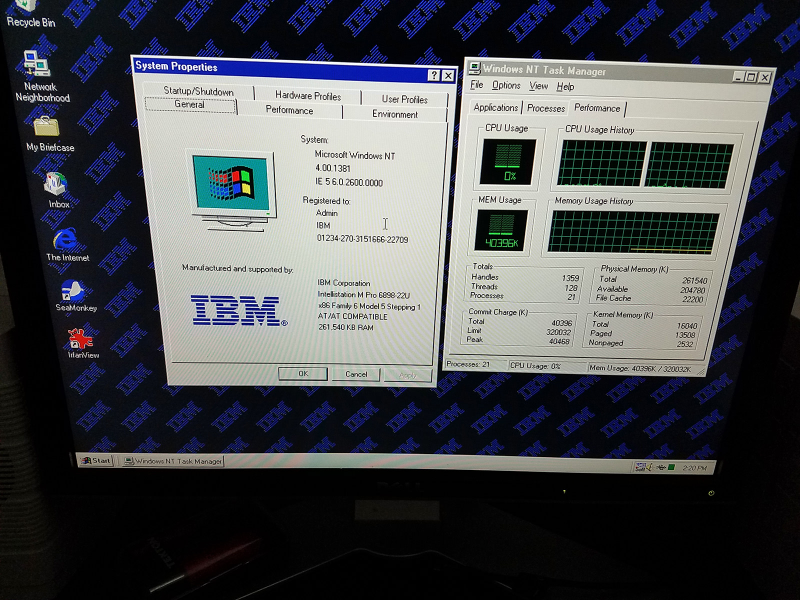Click the greyed-out Apply button
Viewport: 800px width, 600px height.
coord(408,375)
